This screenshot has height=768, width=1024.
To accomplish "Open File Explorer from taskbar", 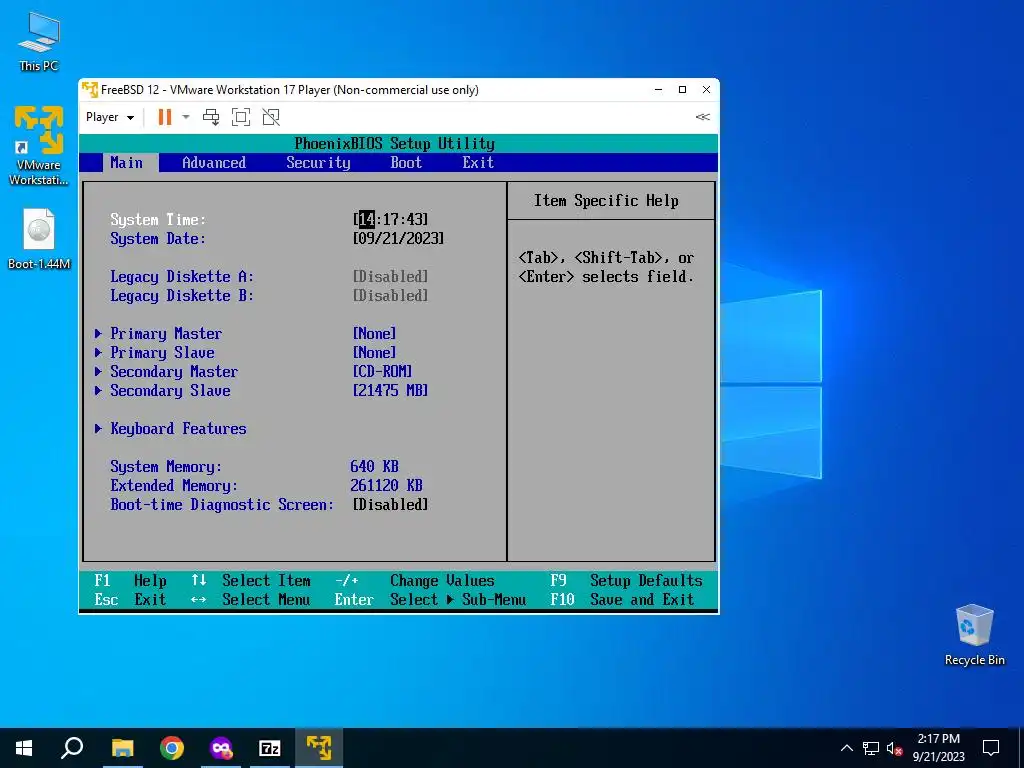I will [122, 748].
